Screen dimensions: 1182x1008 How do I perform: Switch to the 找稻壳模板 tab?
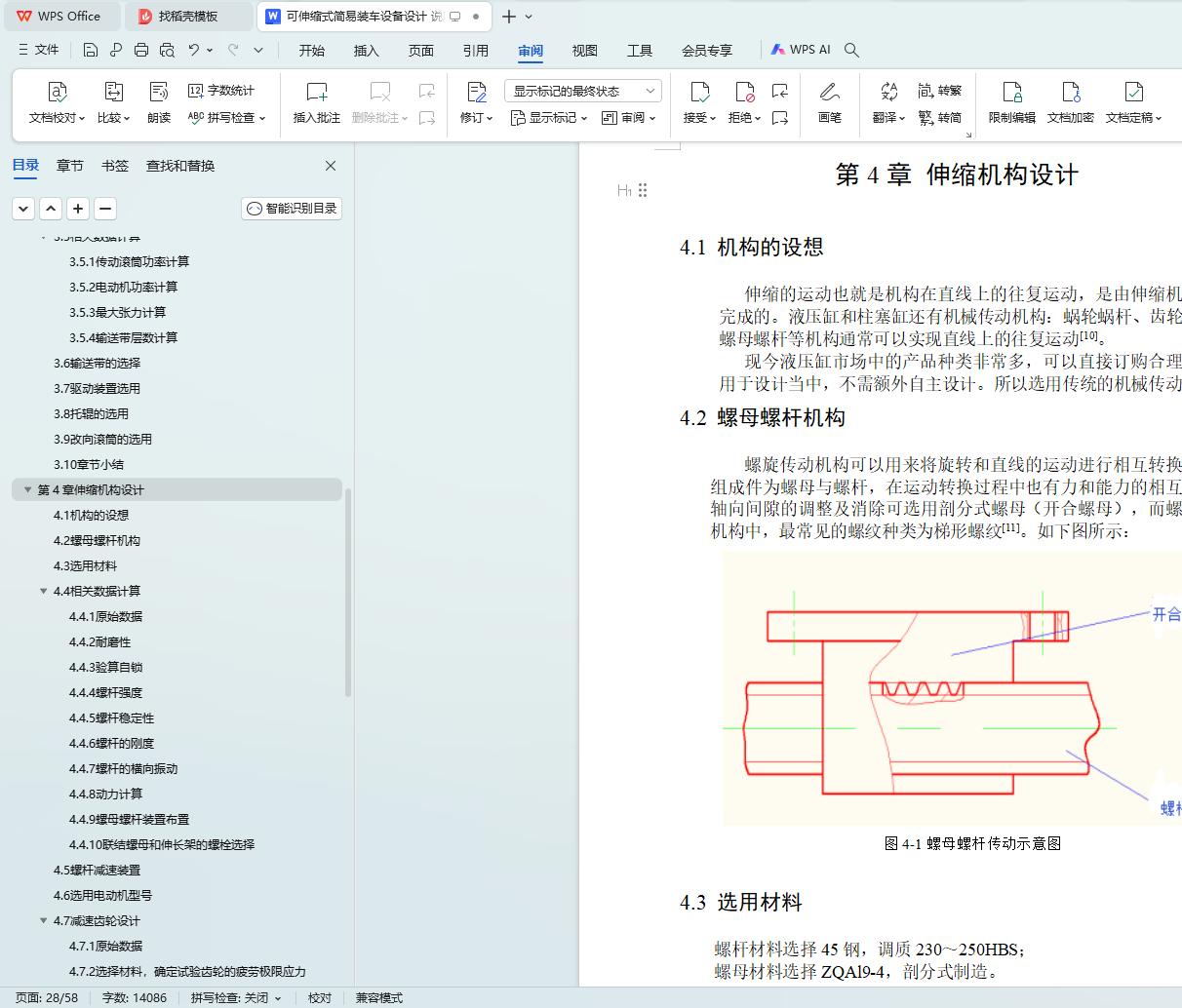point(189,17)
